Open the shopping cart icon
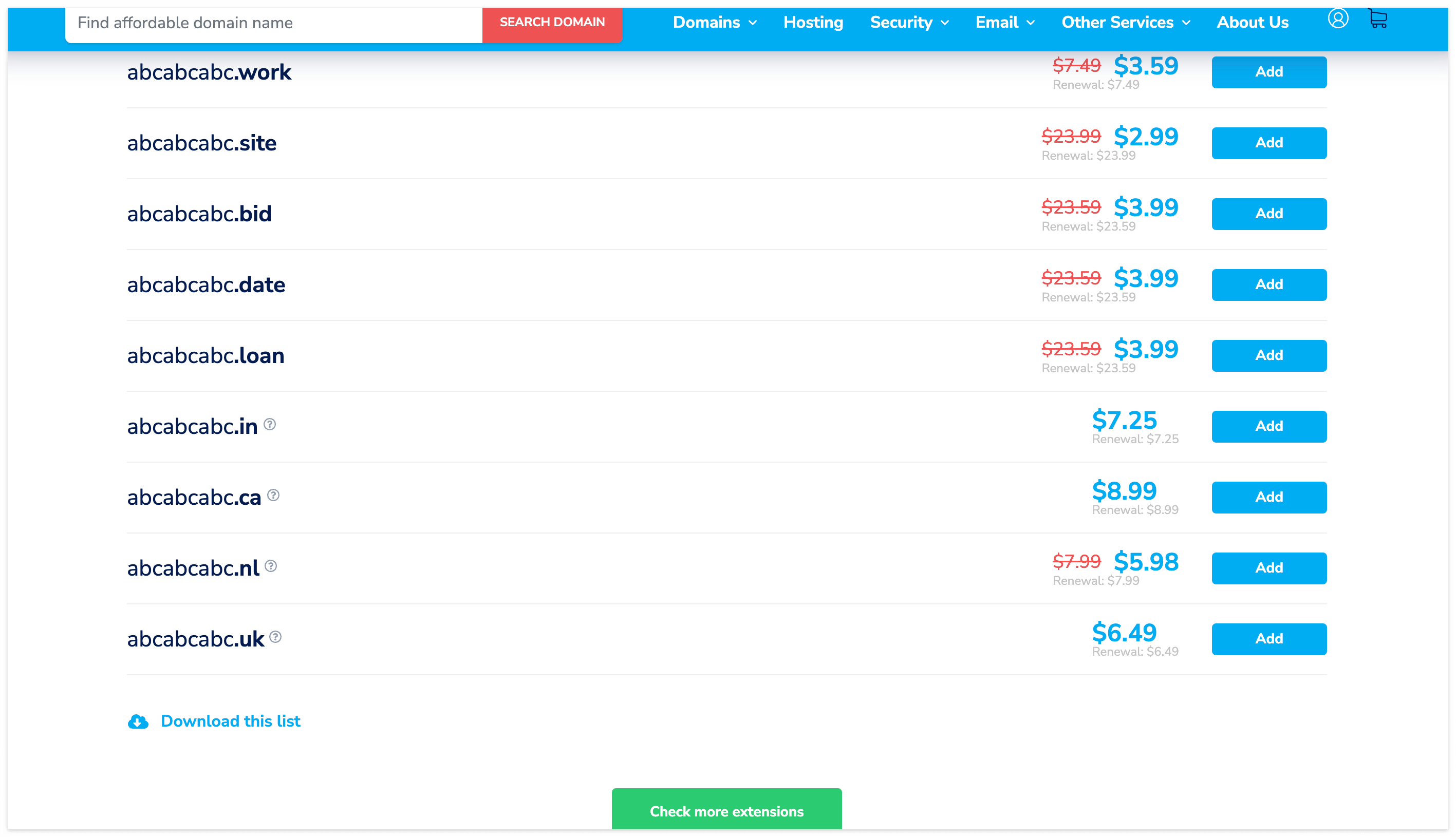This screenshot has height=837, width=1456. click(x=1378, y=19)
